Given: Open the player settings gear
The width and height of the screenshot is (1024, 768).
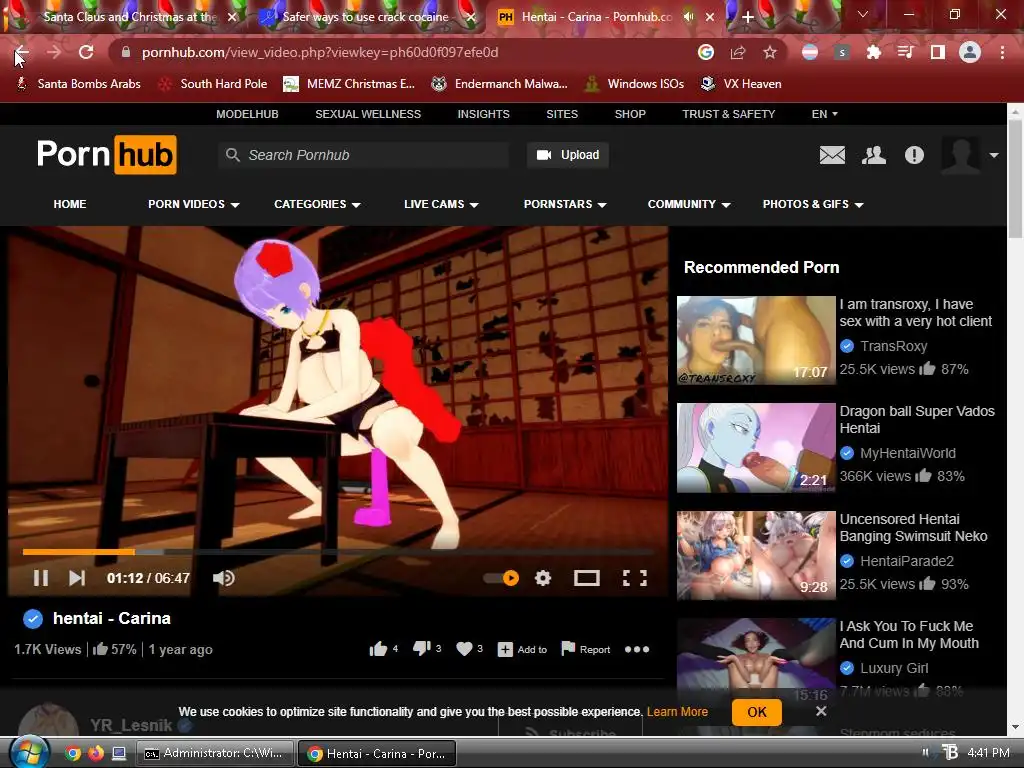Looking at the screenshot, I should [x=543, y=578].
